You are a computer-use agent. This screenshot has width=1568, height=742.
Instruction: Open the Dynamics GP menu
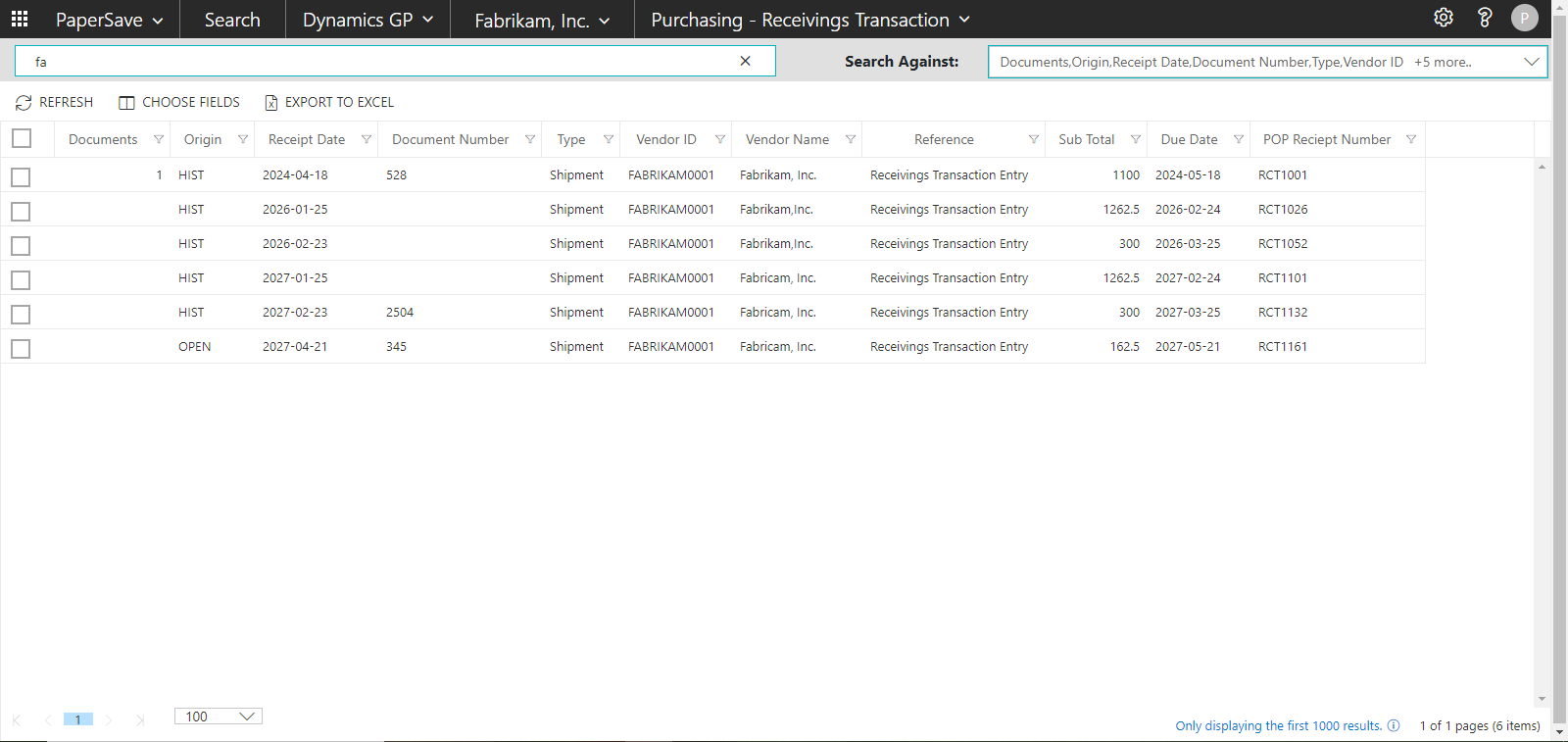coord(367,20)
